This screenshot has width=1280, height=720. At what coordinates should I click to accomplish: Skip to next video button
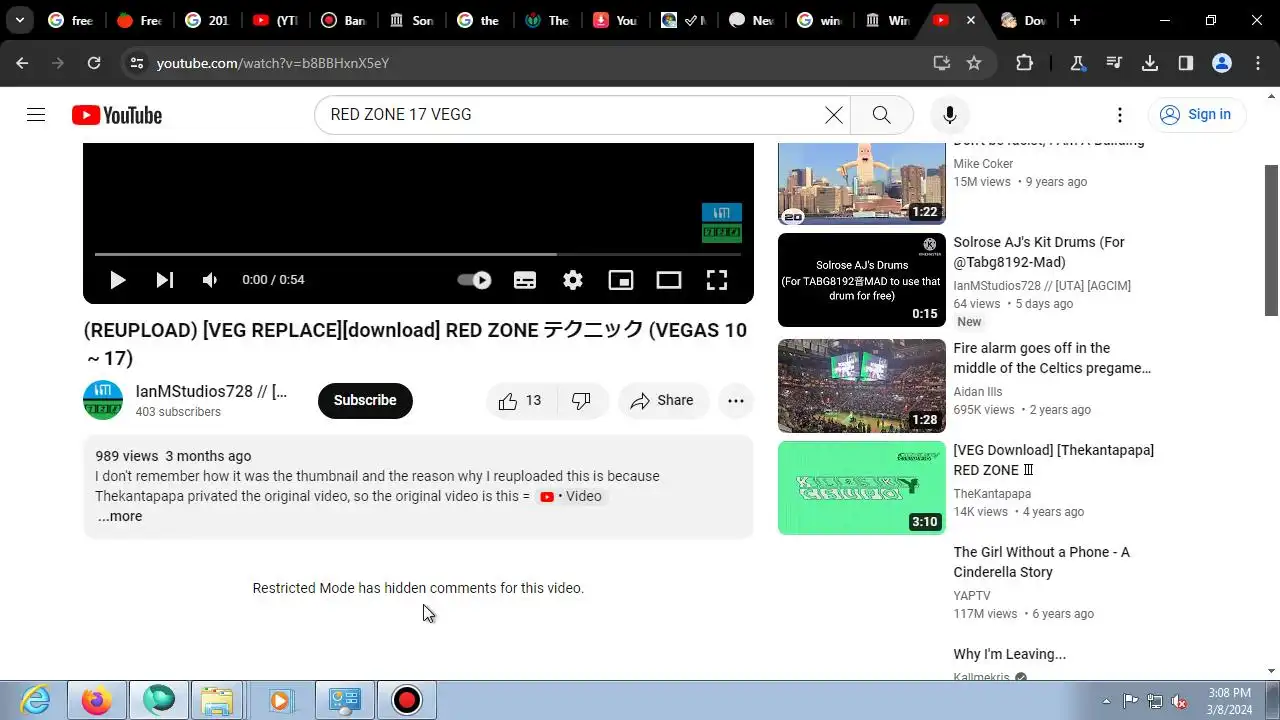click(x=165, y=280)
